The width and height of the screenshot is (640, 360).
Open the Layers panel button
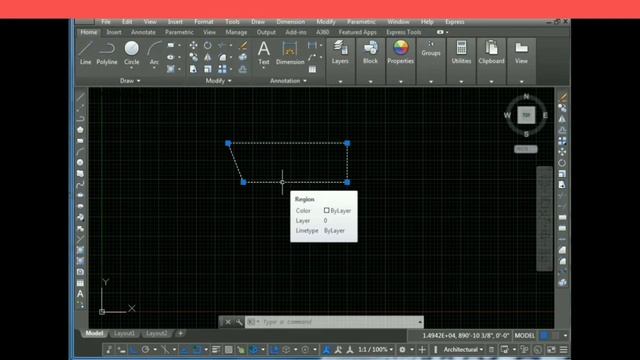point(340,52)
